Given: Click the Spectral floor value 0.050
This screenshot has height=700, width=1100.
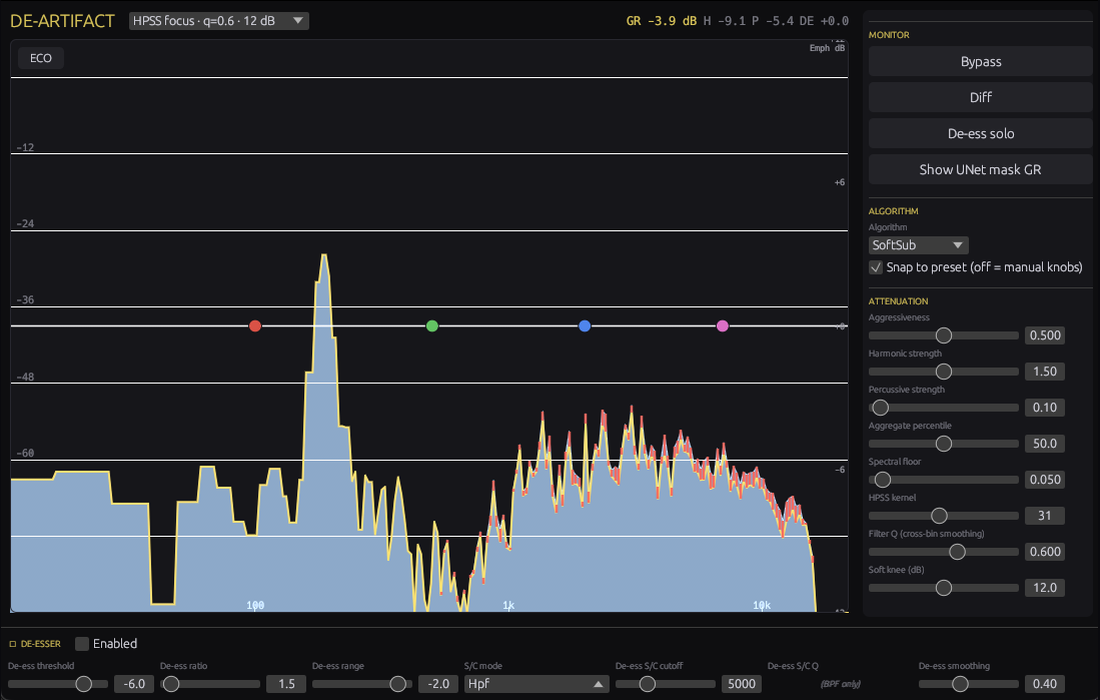Looking at the screenshot, I should pos(1045,480).
